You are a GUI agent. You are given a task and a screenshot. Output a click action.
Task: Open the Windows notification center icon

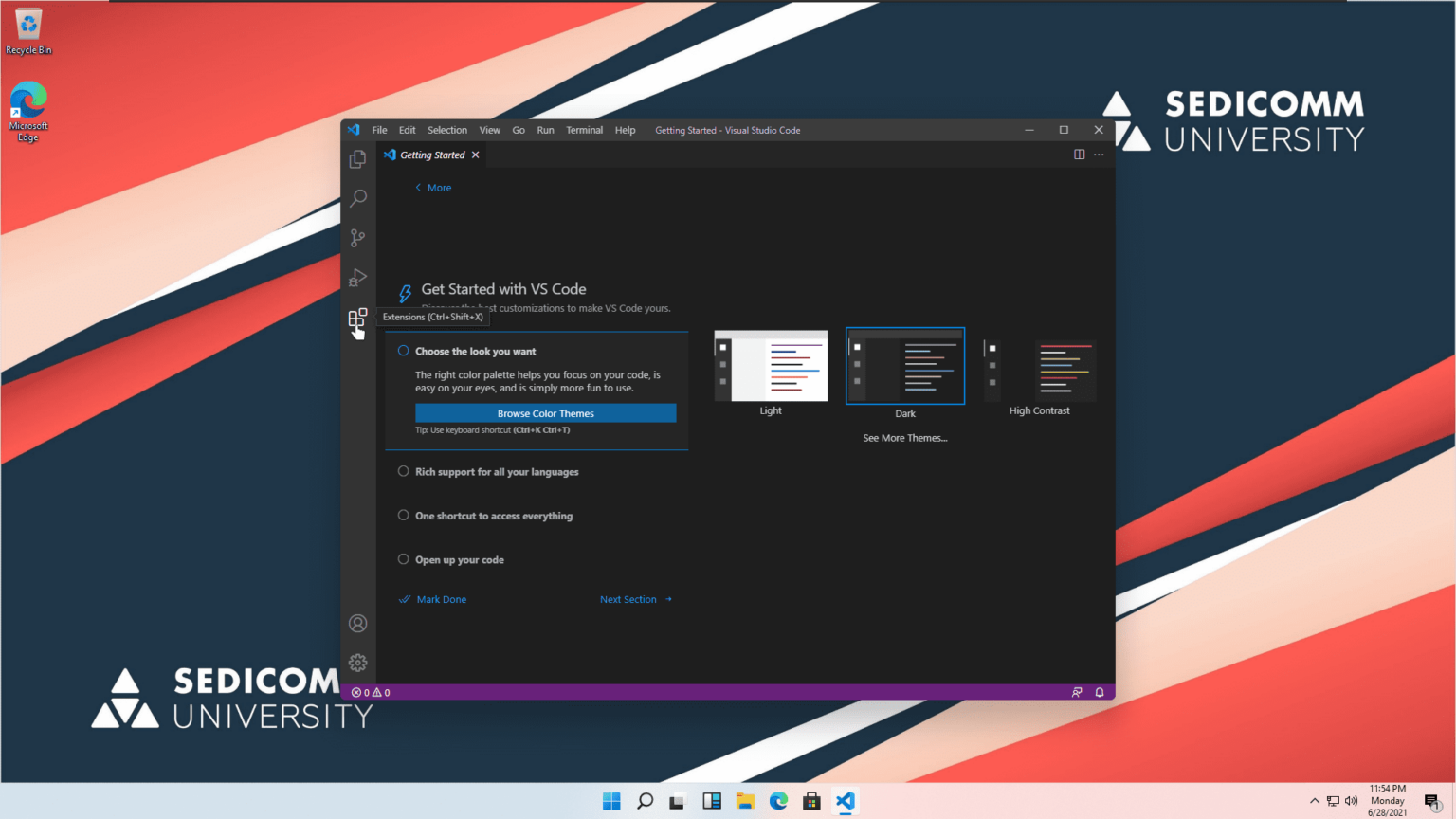[1432, 802]
